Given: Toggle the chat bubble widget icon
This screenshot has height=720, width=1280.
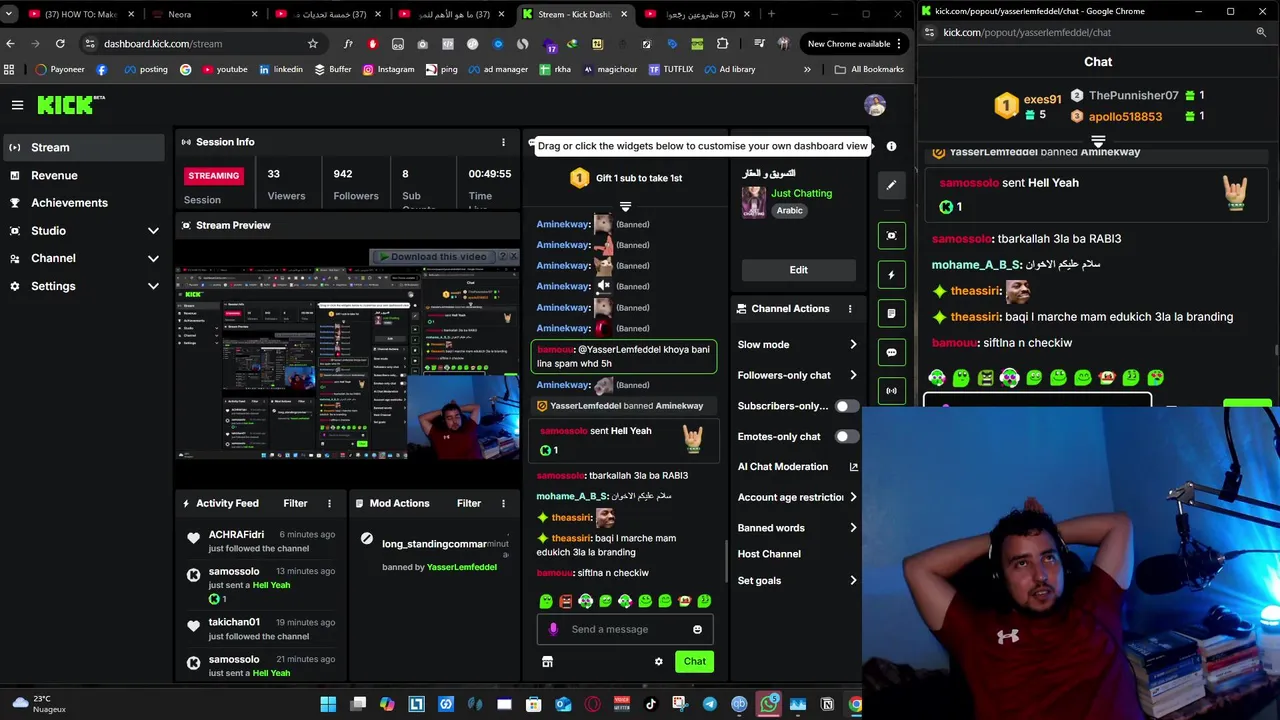Looking at the screenshot, I should [x=891, y=352].
